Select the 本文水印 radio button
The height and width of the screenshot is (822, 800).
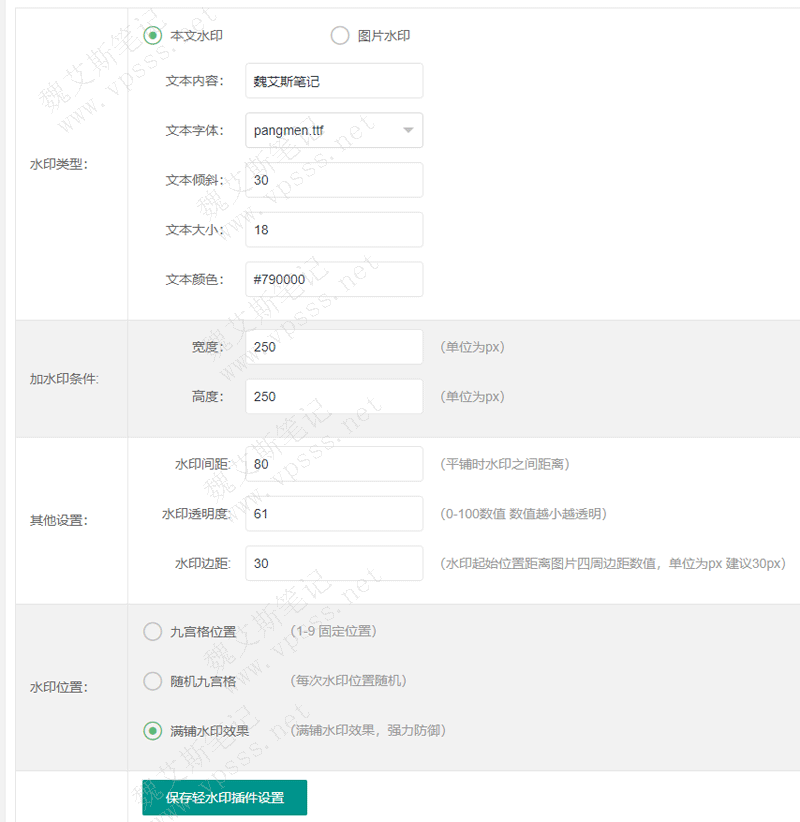pyautogui.click(x=152, y=35)
